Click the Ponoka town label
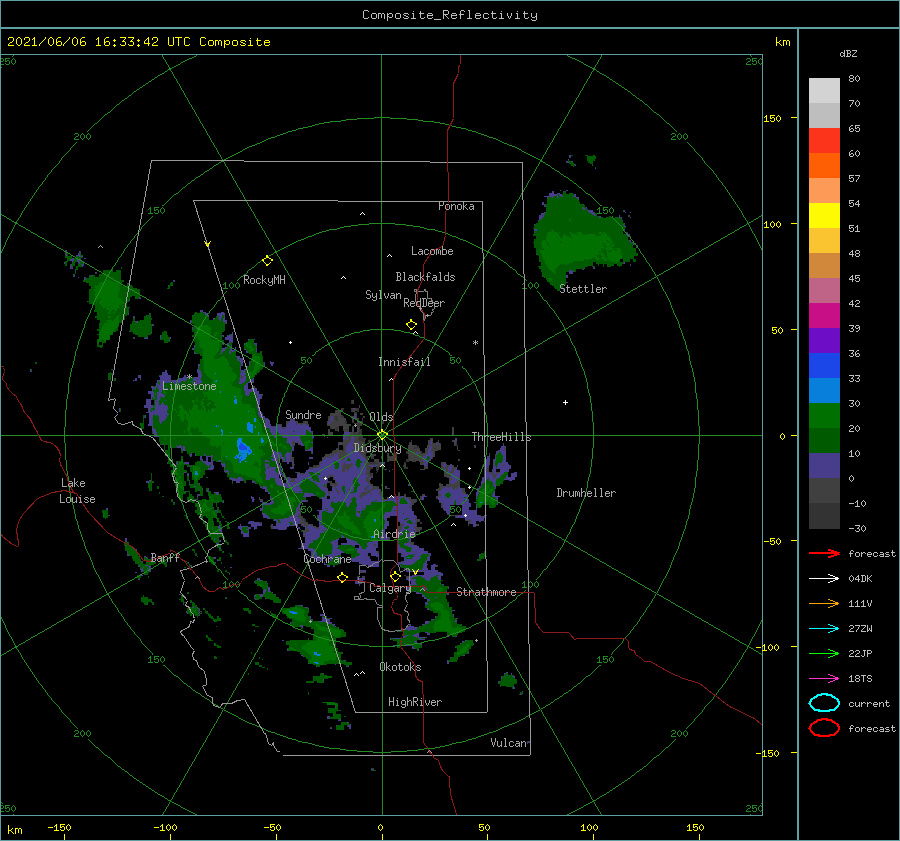 click(456, 206)
